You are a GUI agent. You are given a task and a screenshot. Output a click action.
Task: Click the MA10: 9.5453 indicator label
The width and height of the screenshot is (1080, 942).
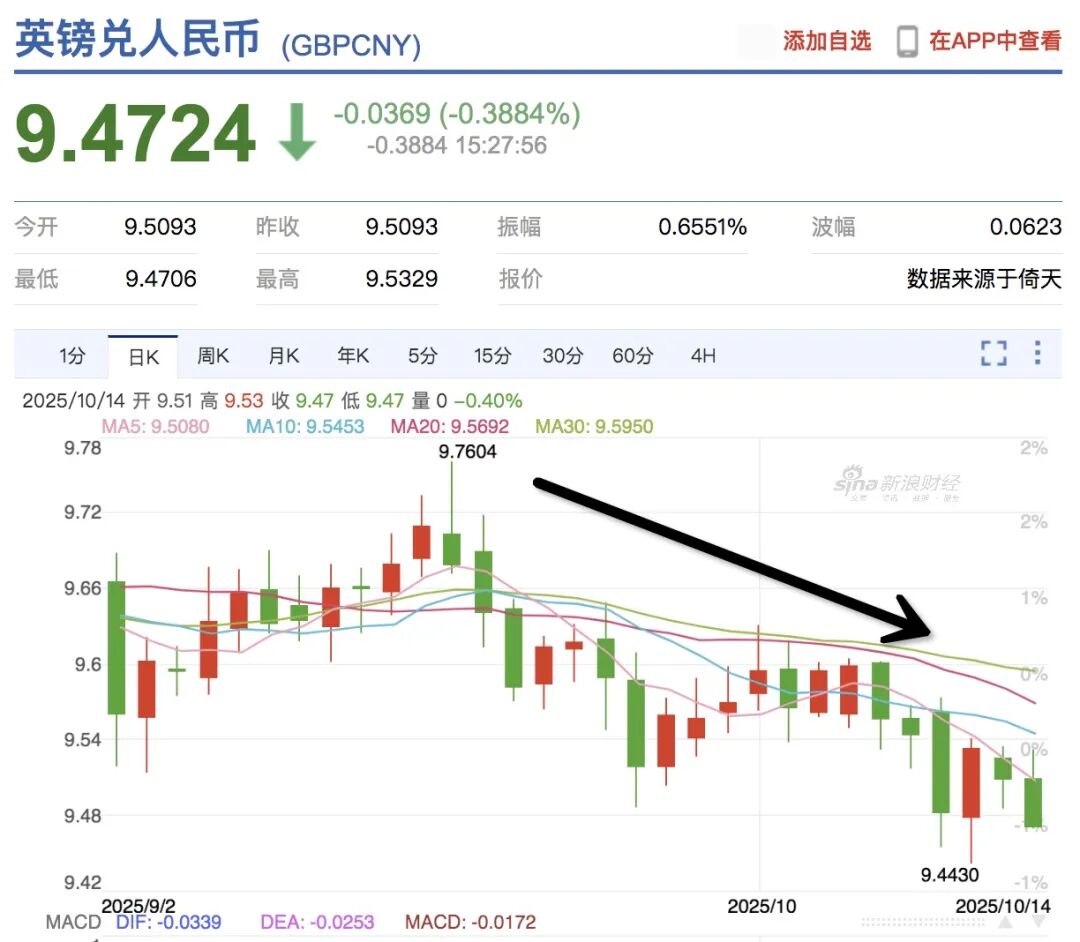304,426
